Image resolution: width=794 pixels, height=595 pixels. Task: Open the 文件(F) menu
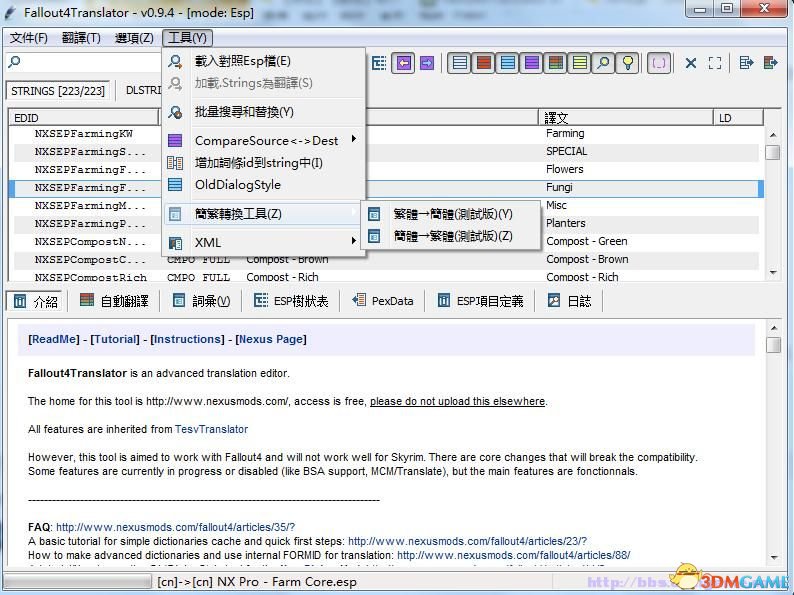pyautogui.click(x=29, y=38)
